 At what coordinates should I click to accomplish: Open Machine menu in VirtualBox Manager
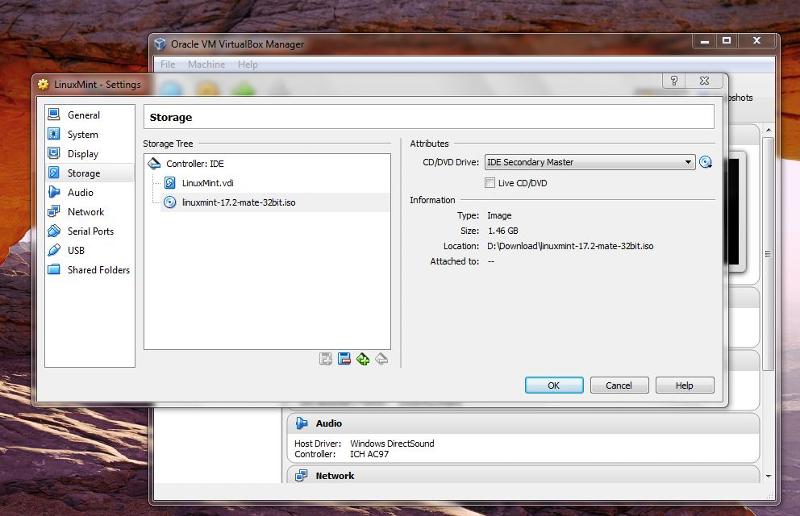(206, 65)
